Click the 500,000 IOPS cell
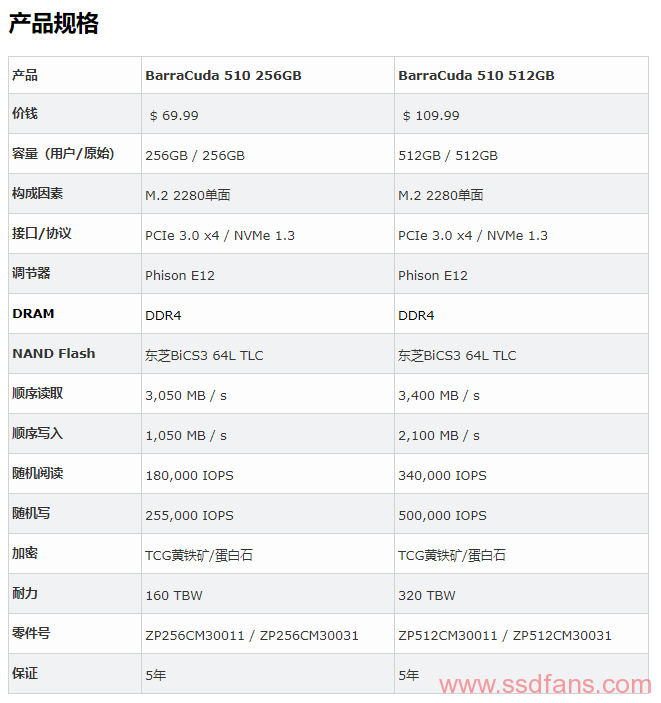 pyautogui.click(x=442, y=515)
